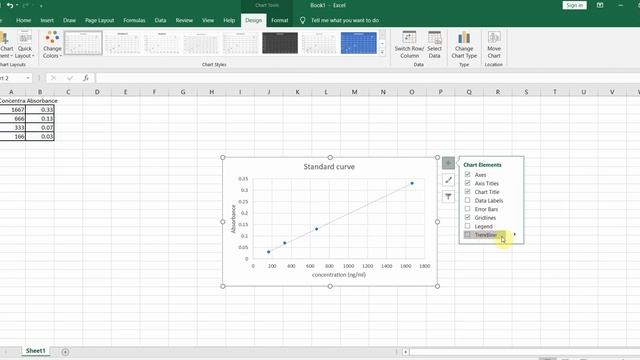Click the top-right data point on chart

[412, 183]
